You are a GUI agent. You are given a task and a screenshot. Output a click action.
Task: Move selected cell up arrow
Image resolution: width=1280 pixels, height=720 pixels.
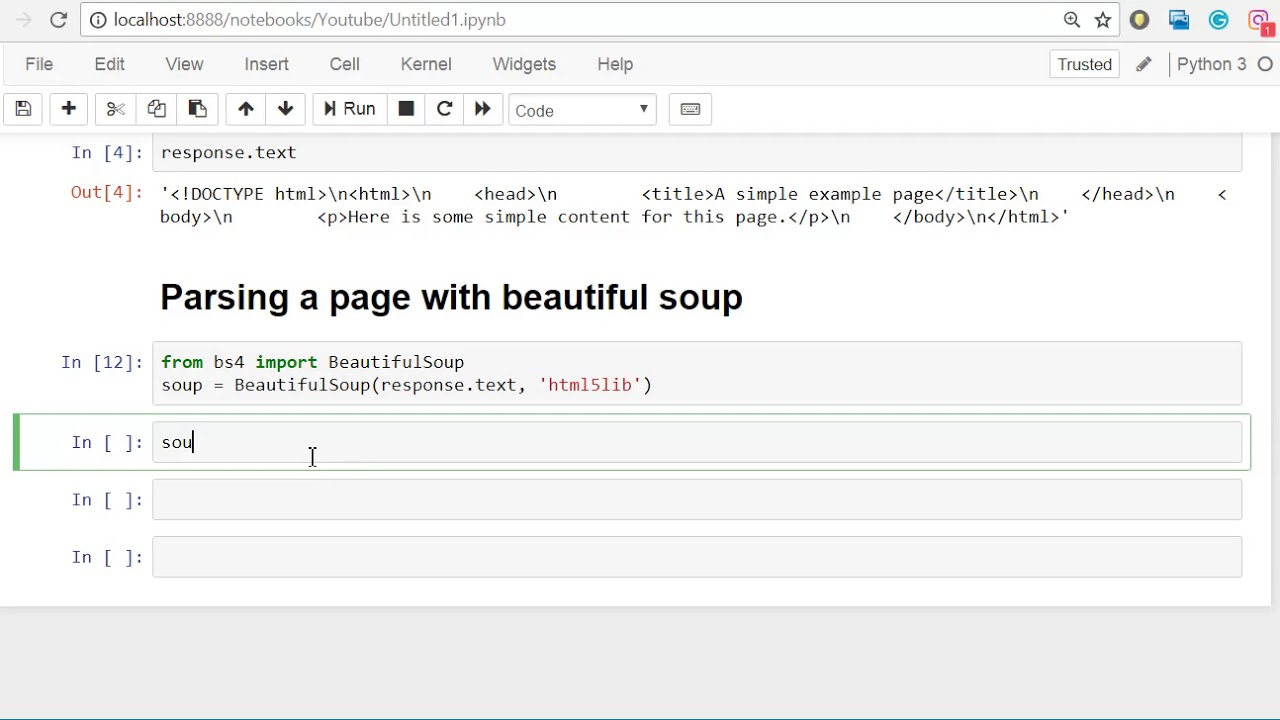245,109
